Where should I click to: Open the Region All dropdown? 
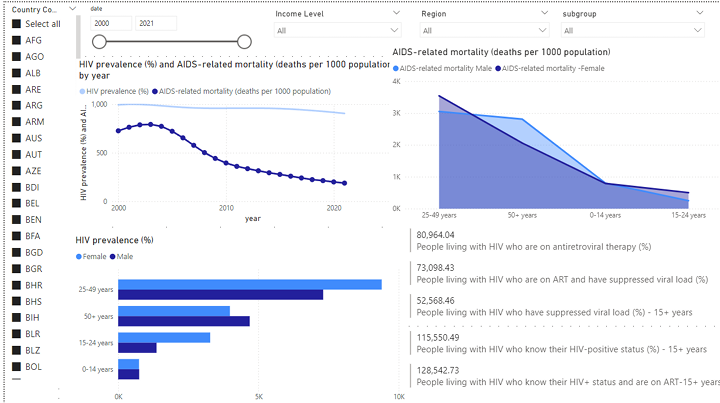point(484,30)
